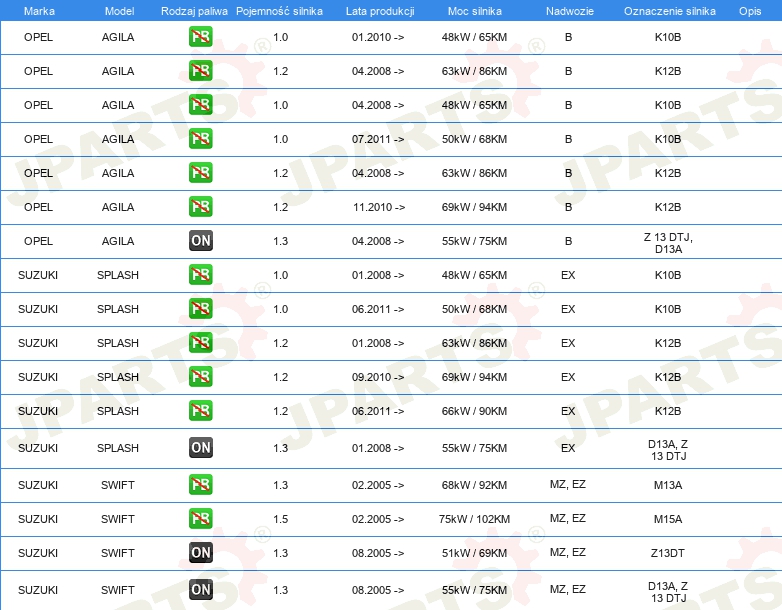Screen dimensions: 782x610
Task: Click the Oznaczenie silnika column header
Action: coord(670,11)
